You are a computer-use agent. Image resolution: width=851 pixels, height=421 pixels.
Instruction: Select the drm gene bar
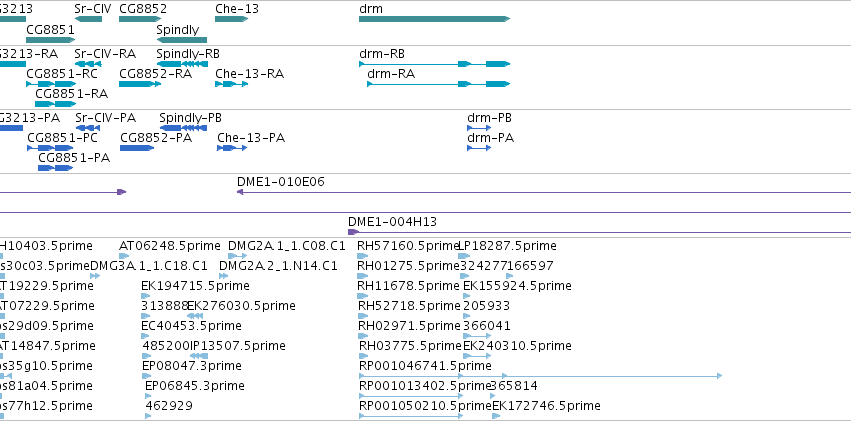(434, 19)
